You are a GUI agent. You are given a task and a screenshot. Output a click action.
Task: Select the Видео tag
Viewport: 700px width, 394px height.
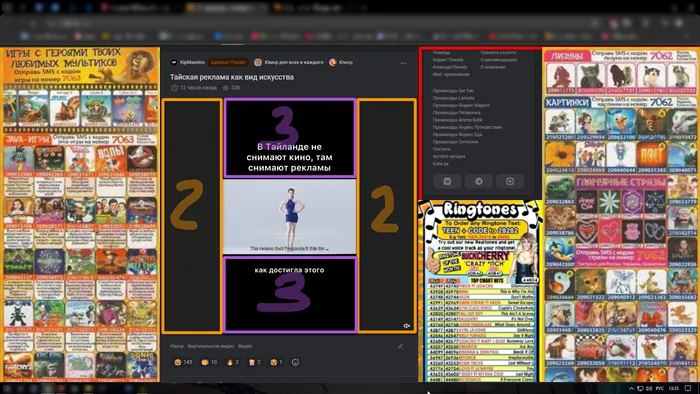click(245, 346)
